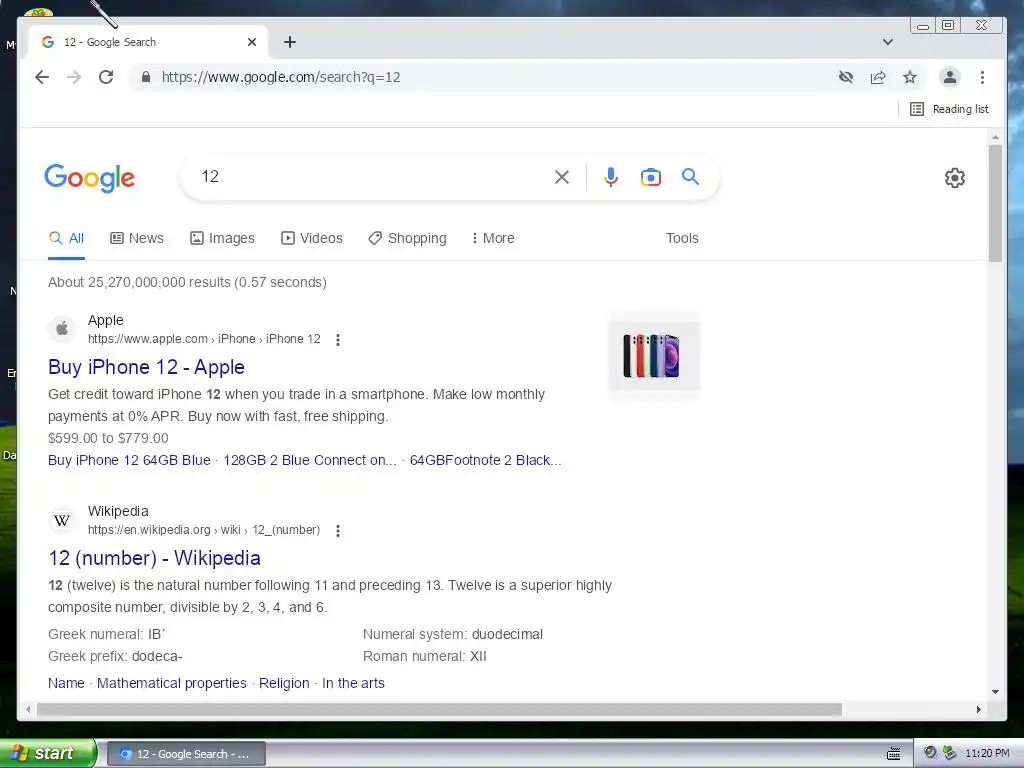The image size is (1024, 768).
Task: Open the Name section link
Action: [x=66, y=683]
